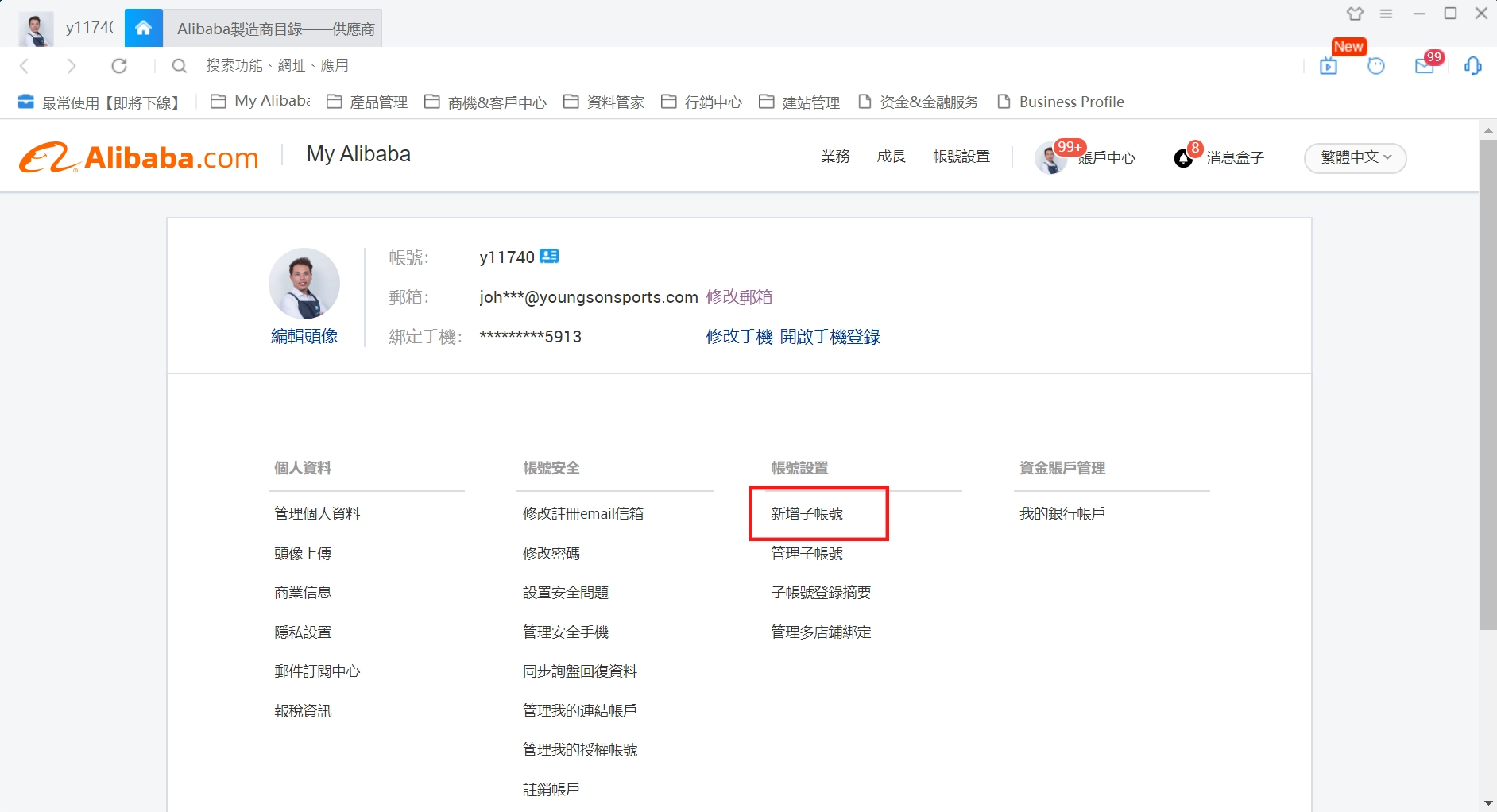The height and width of the screenshot is (812, 1497).
Task: Open the New video tutorial icon
Action: 1329,66
